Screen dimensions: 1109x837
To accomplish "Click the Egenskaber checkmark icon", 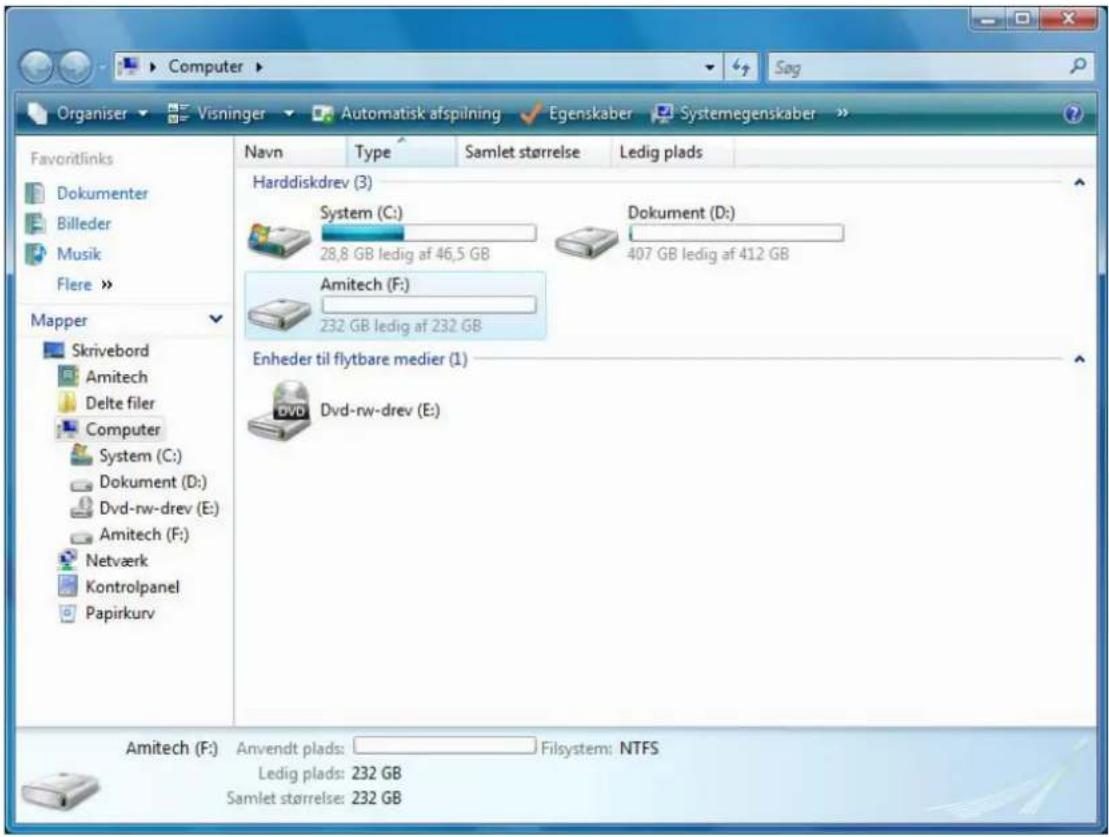I will [x=530, y=114].
